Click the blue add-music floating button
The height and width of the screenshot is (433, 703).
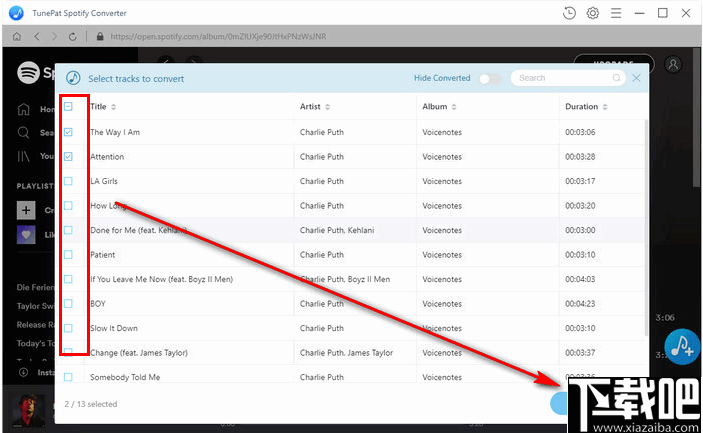click(682, 347)
